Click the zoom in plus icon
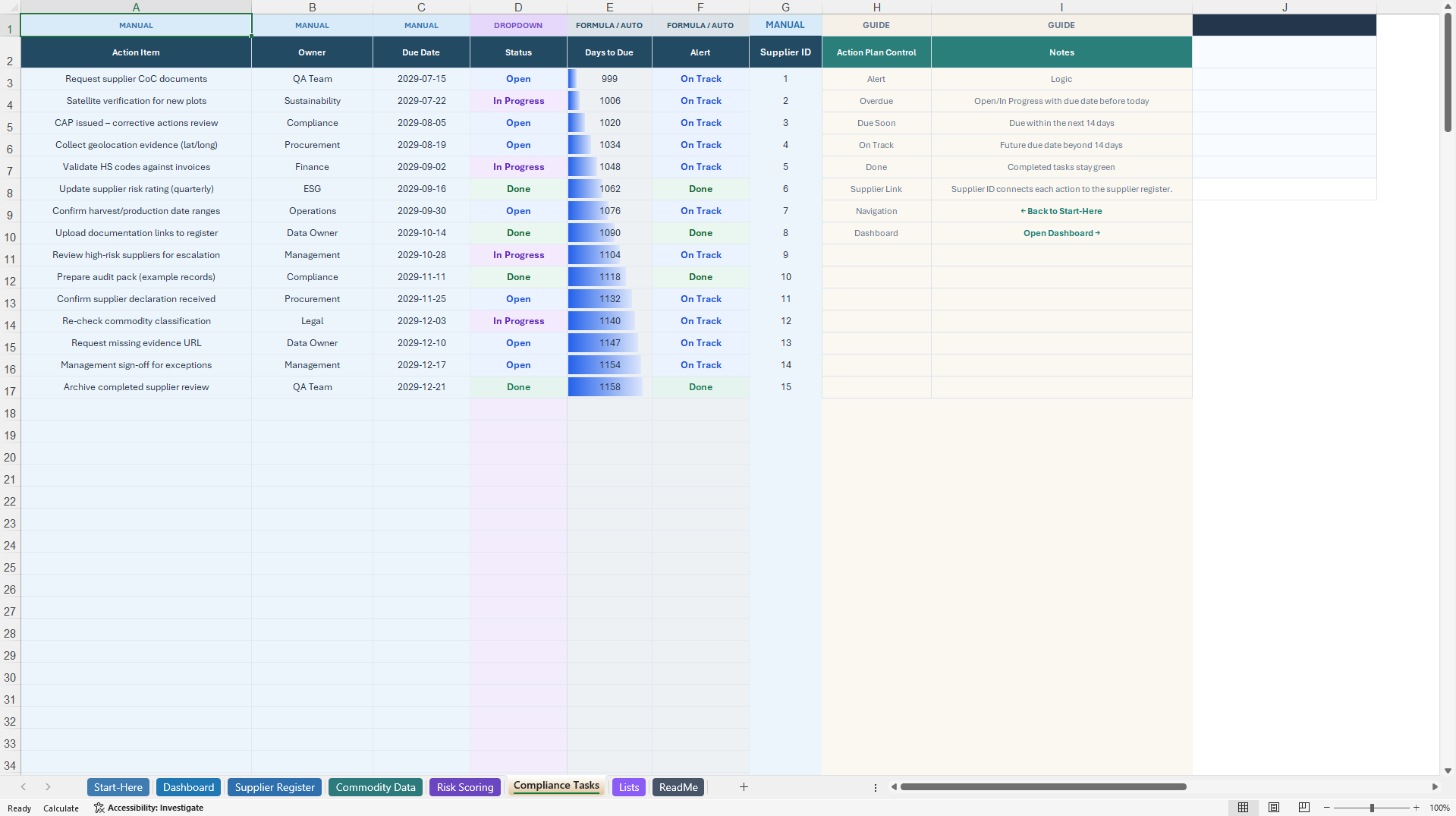This screenshot has width=1456, height=816. pyautogui.click(x=1416, y=808)
